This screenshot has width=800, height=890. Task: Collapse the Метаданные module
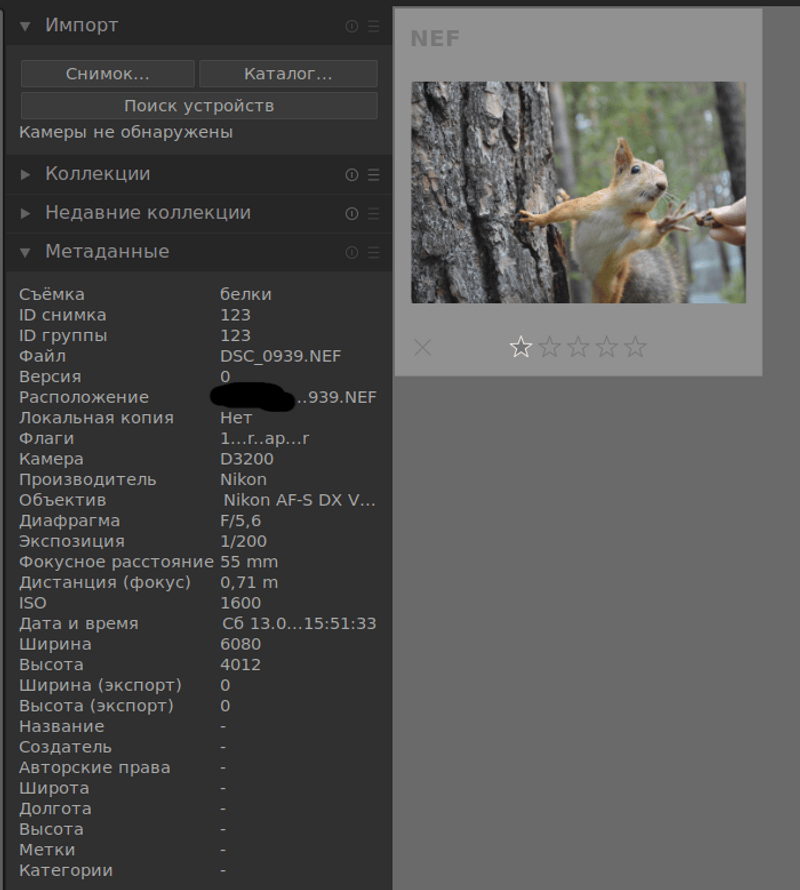click(x=25, y=253)
